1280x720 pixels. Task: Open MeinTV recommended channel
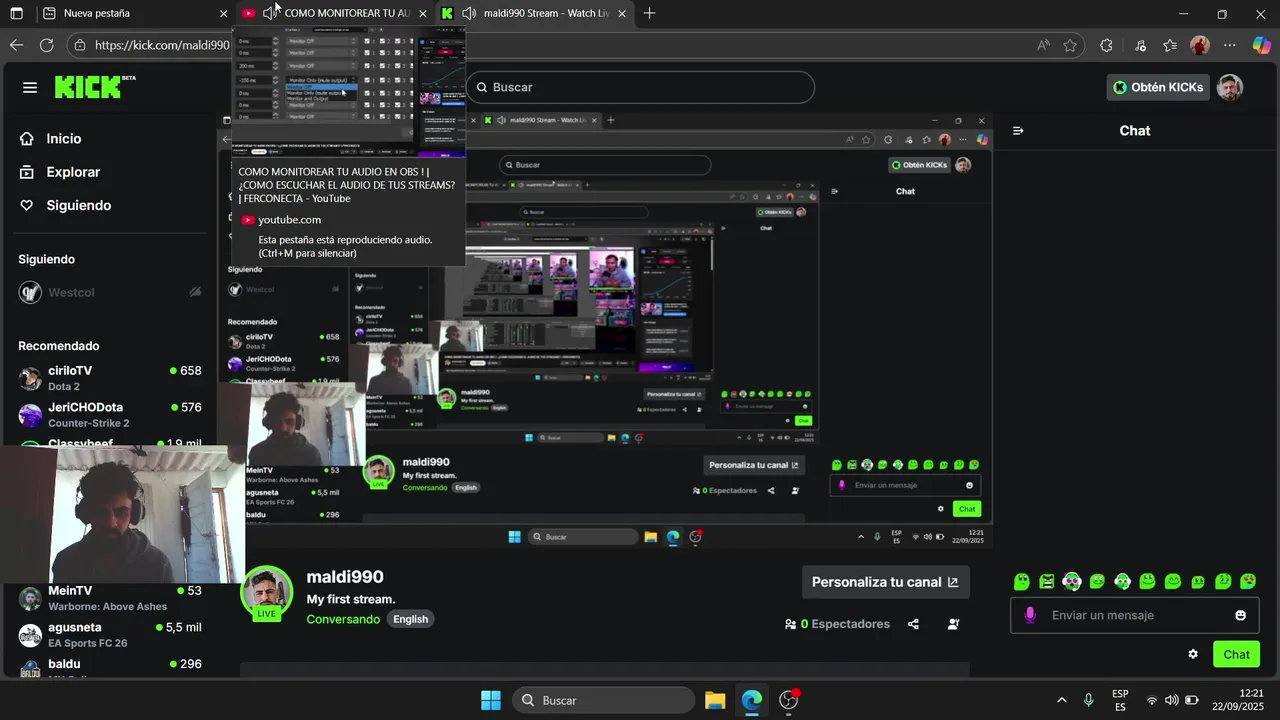pos(110,598)
